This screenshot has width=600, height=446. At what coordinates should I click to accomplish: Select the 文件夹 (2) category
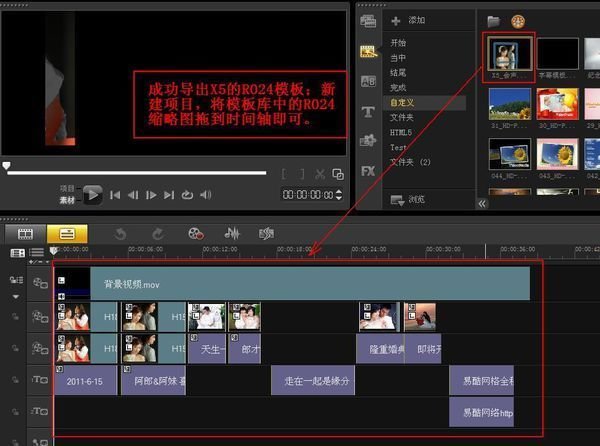pos(410,162)
